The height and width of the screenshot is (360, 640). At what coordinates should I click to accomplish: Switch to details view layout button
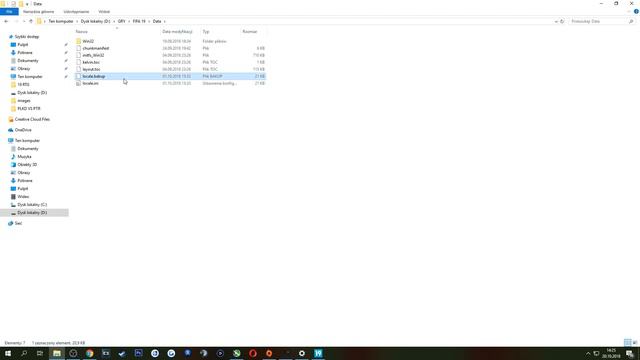pos(627,343)
